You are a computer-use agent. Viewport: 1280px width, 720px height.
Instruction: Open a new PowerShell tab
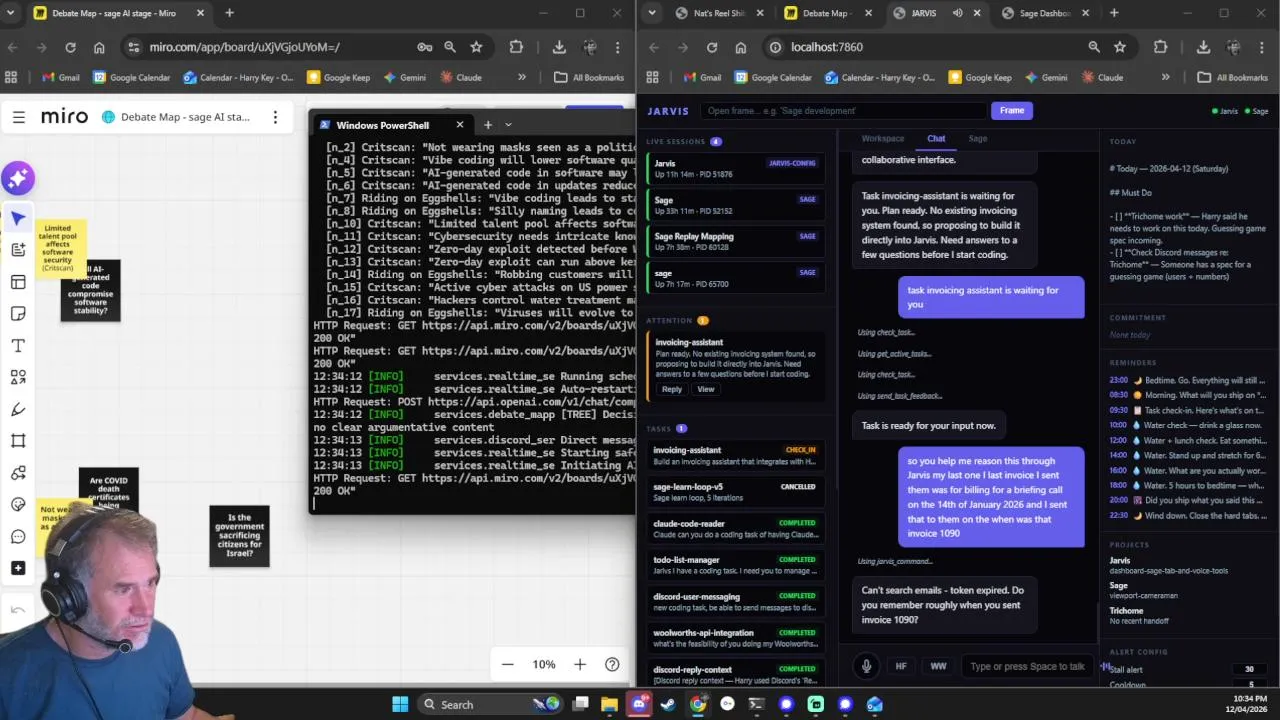pyautogui.click(x=488, y=125)
